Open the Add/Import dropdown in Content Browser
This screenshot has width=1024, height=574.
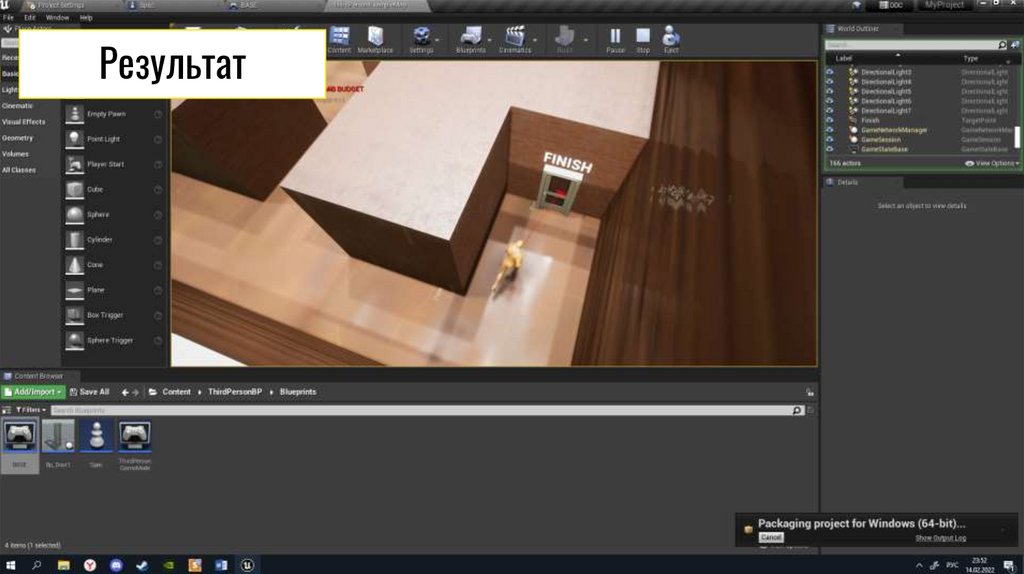(34, 392)
